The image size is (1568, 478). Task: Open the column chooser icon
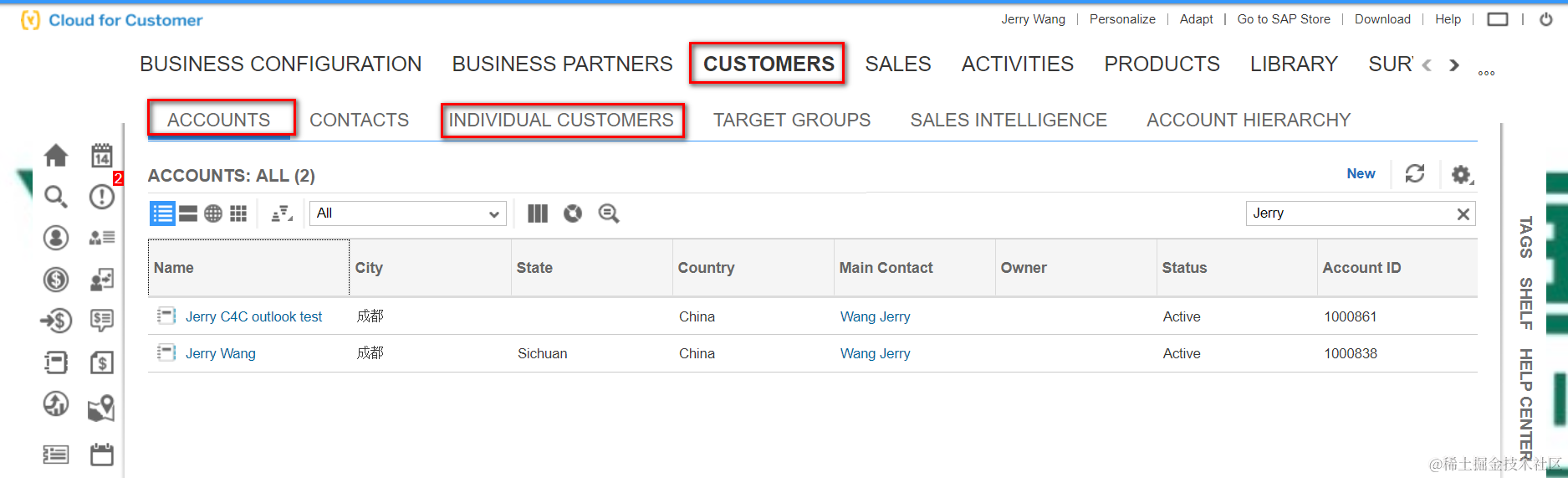click(x=538, y=213)
